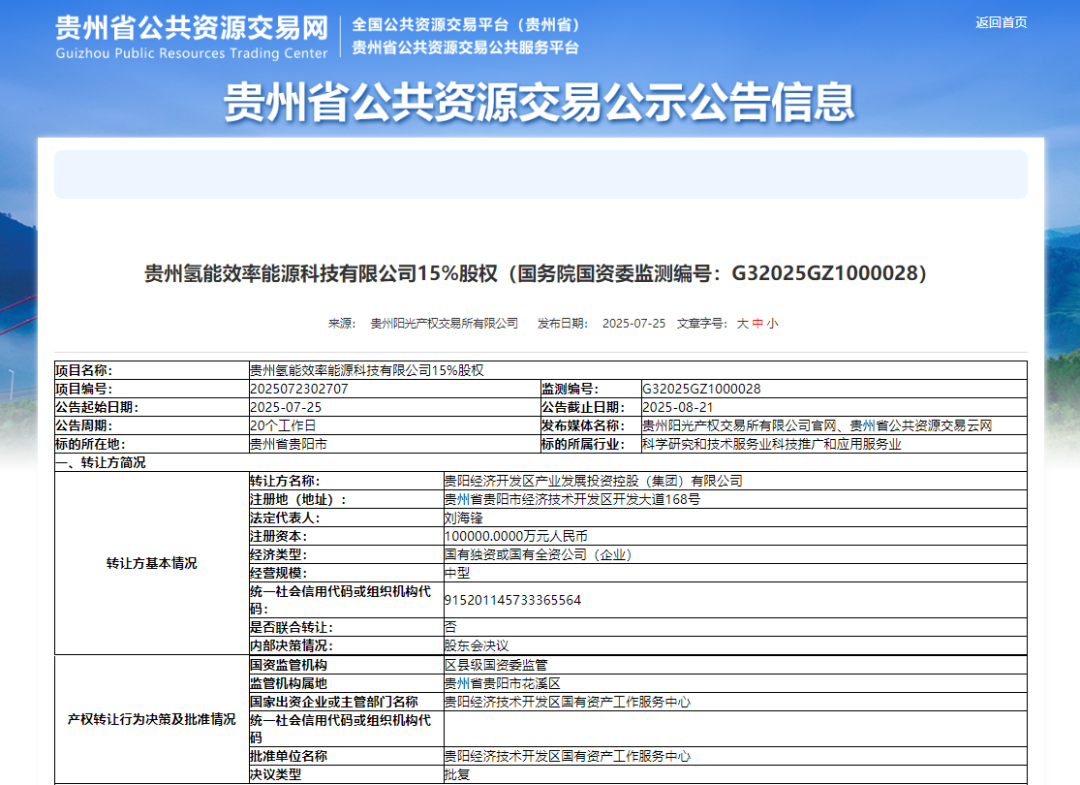This screenshot has width=1080, height=785.
Task: Click the 公告截止日期 label cell
Action: pos(590,408)
